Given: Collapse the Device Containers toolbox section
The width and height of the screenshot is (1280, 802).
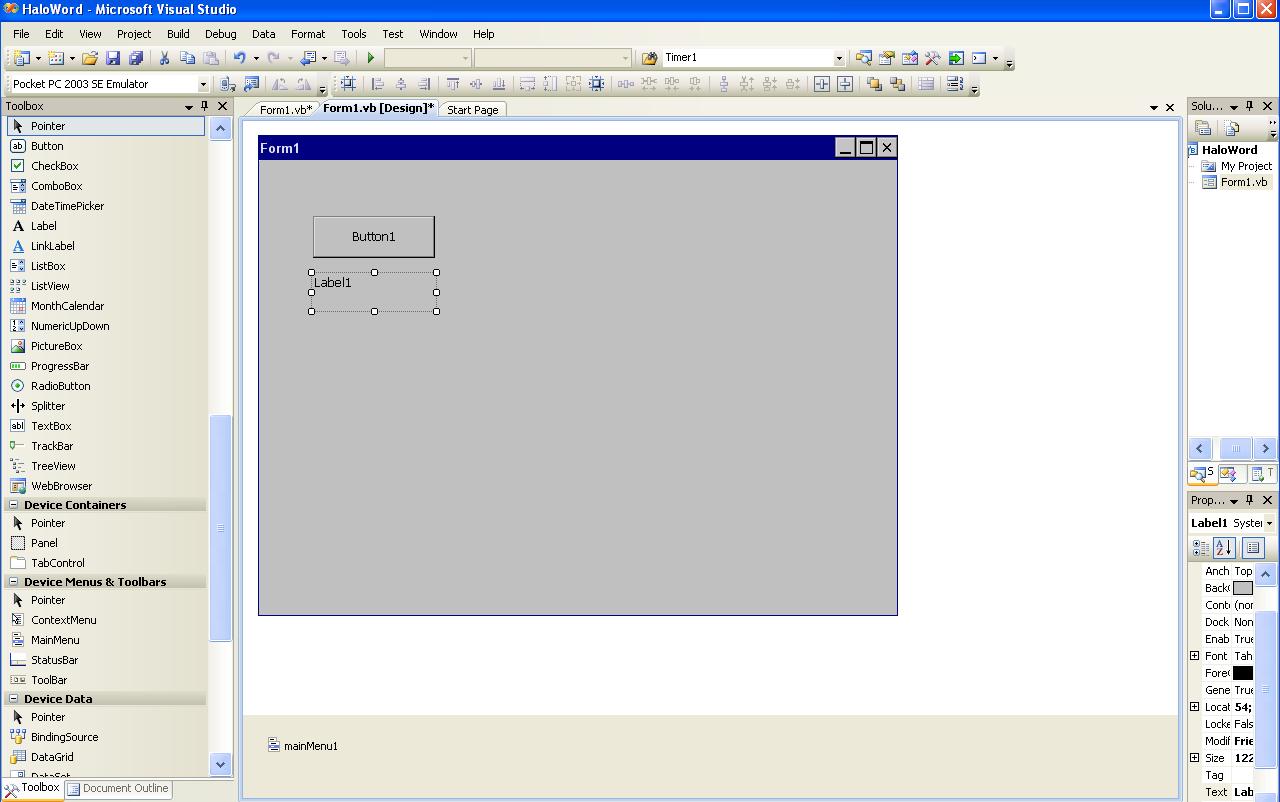Looking at the screenshot, I should click(13, 505).
